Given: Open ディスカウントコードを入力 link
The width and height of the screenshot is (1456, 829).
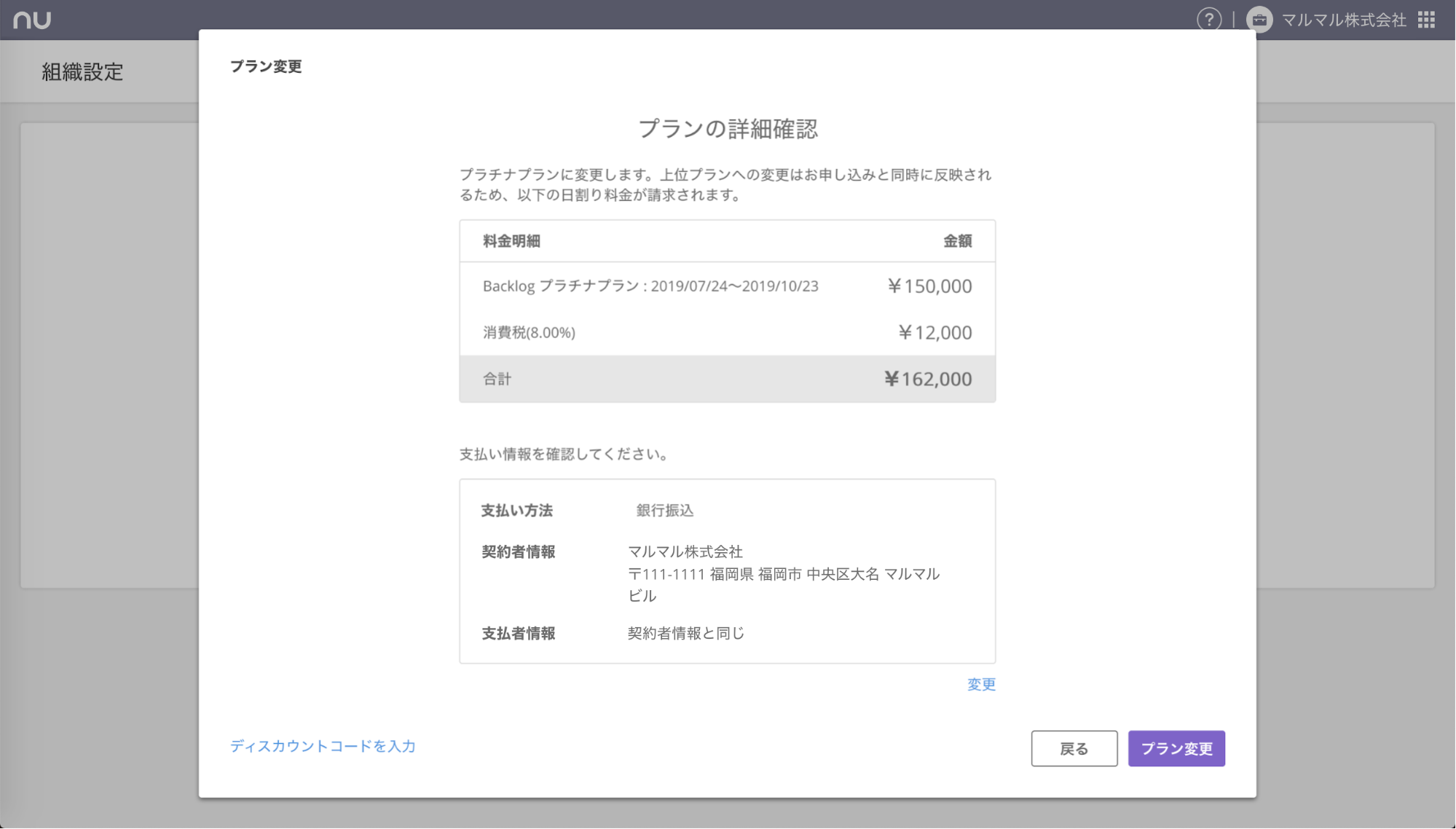Looking at the screenshot, I should click(323, 746).
